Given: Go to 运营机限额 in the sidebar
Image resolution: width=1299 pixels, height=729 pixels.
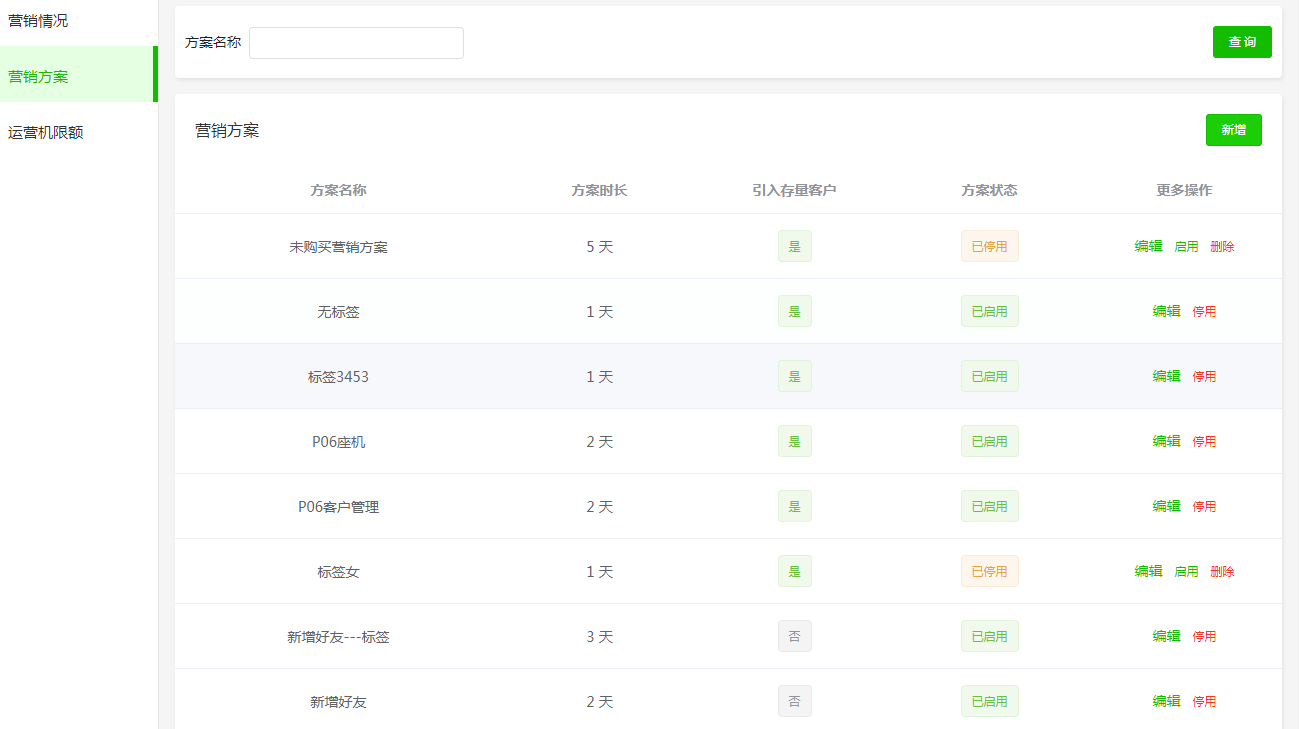Looking at the screenshot, I should pos(45,132).
